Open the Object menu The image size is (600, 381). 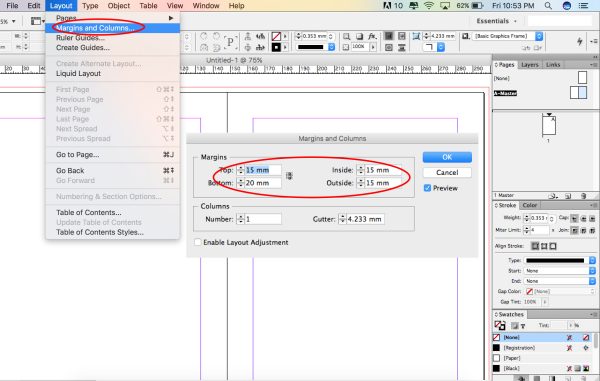[119, 6]
